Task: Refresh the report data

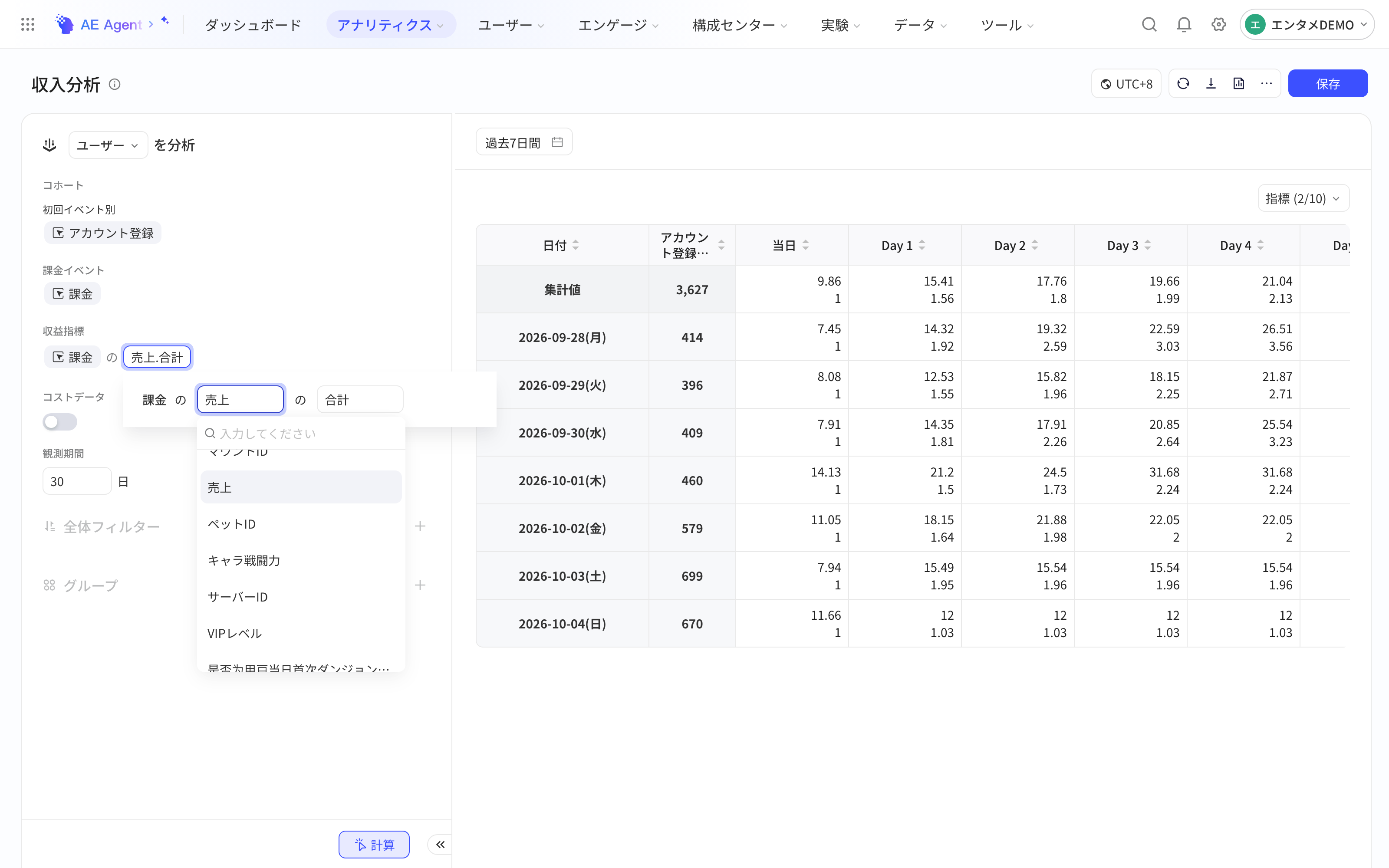Action: (1183, 84)
